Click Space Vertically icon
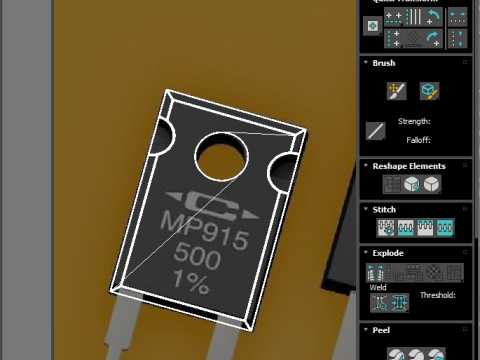The width and height of the screenshot is (480, 360). (x=457, y=39)
